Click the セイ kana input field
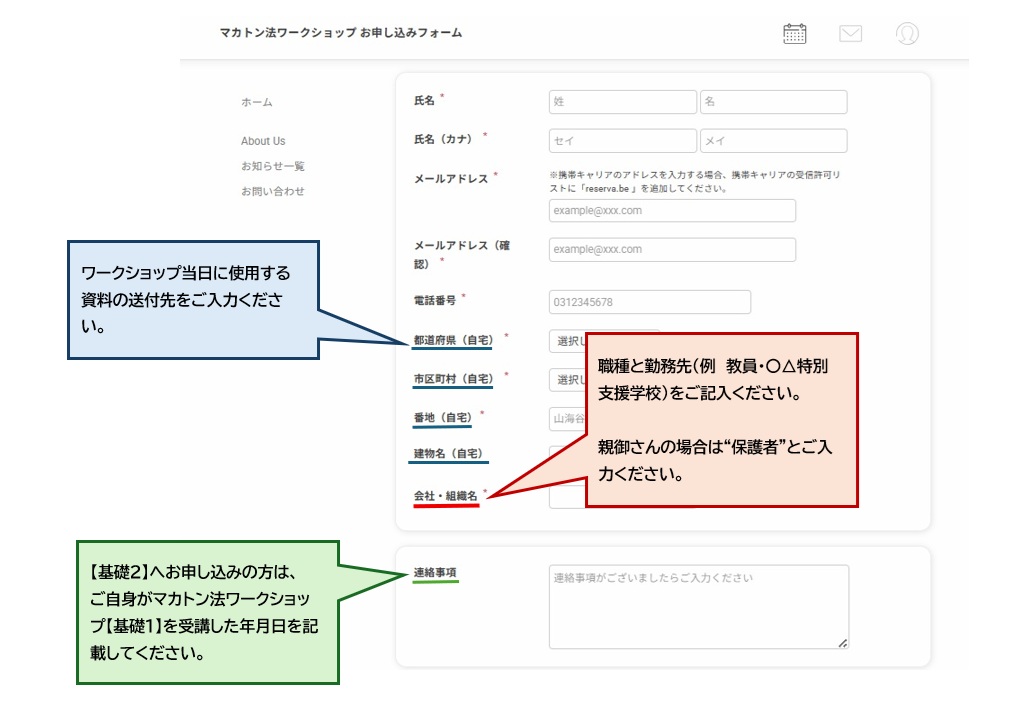The image size is (1035, 726). tap(622, 141)
